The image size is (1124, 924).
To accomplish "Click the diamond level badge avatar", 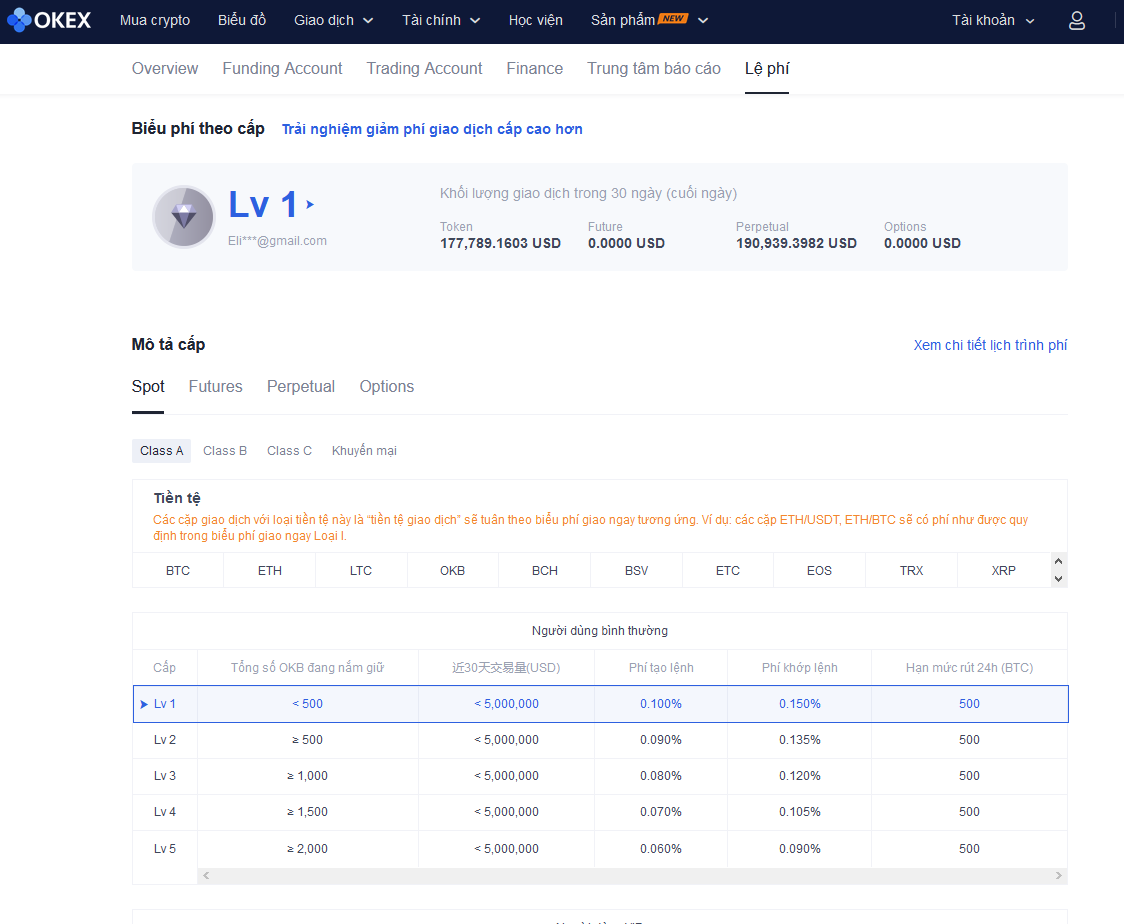I will [183, 216].
